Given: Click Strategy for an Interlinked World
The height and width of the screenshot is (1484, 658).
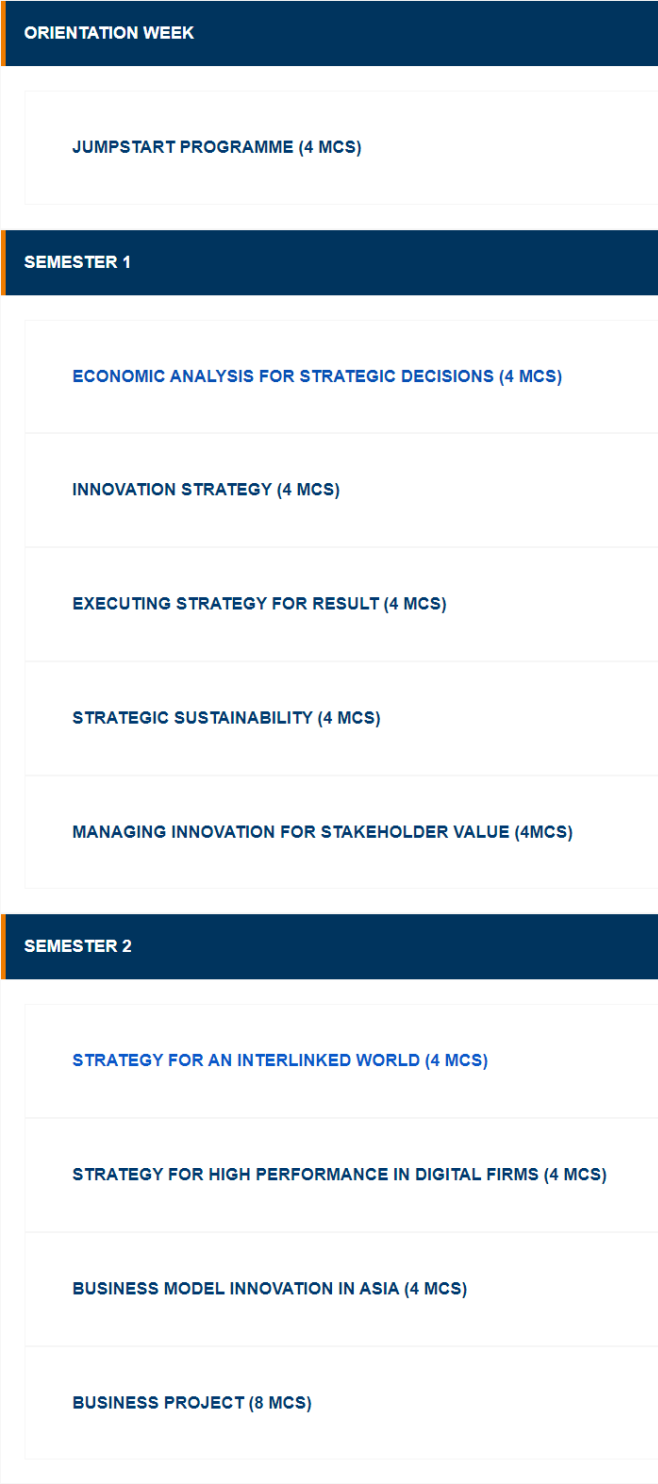Looking at the screenshot, I should (x=279, y=1060).
